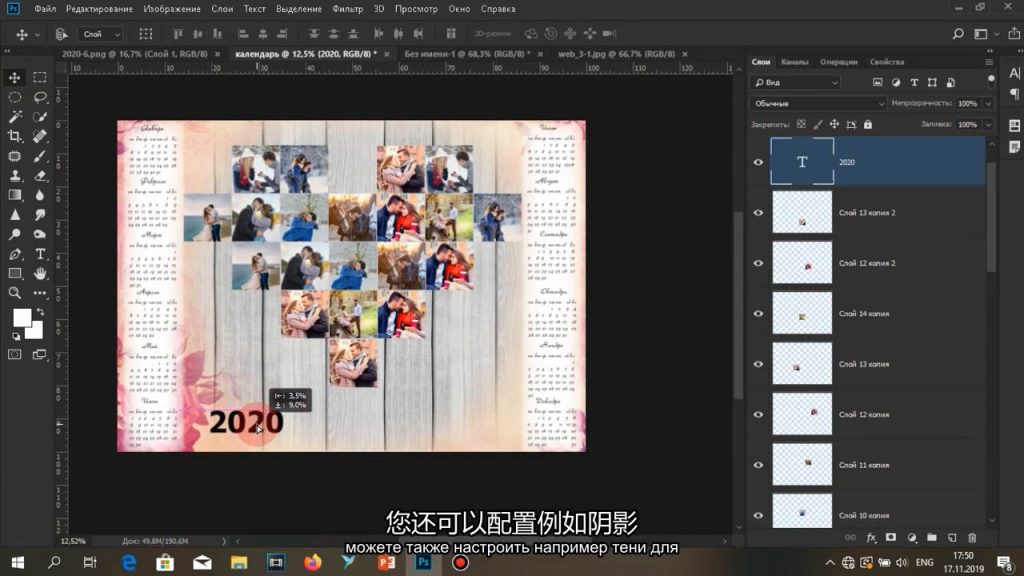Open the Layers panel options menu
The height and width of the screenshot is (576, 1024).
(989, 62)
